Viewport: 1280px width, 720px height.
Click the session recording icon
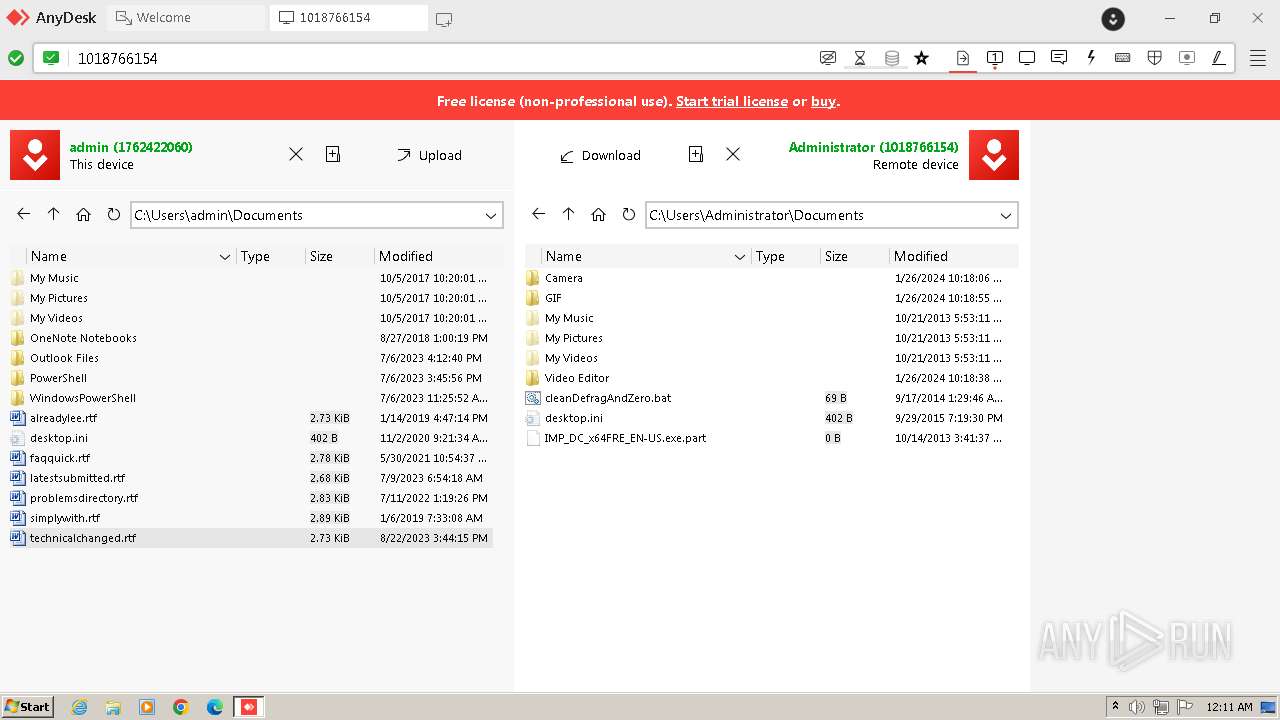point(1187,58)
